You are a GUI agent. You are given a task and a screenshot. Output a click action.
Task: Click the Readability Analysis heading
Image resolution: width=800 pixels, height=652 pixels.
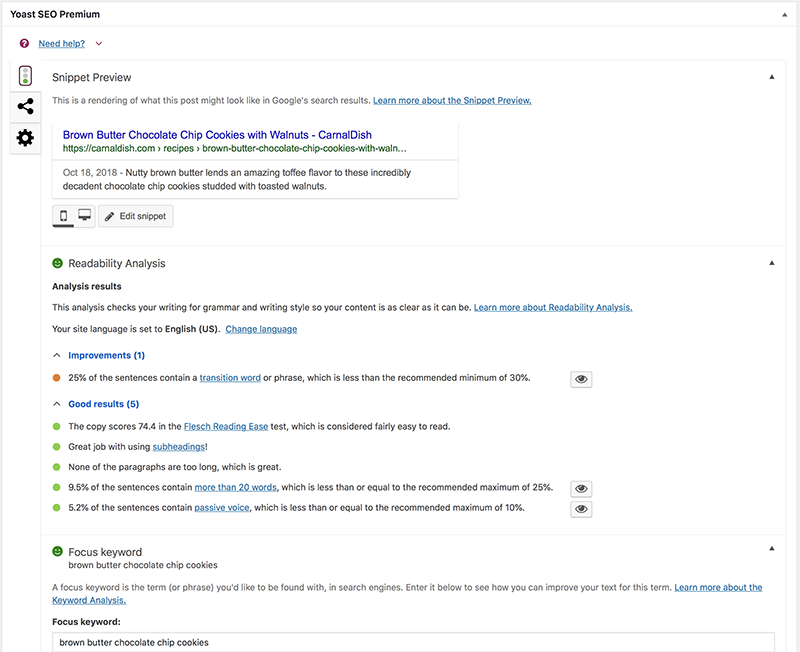pos(117,264)
